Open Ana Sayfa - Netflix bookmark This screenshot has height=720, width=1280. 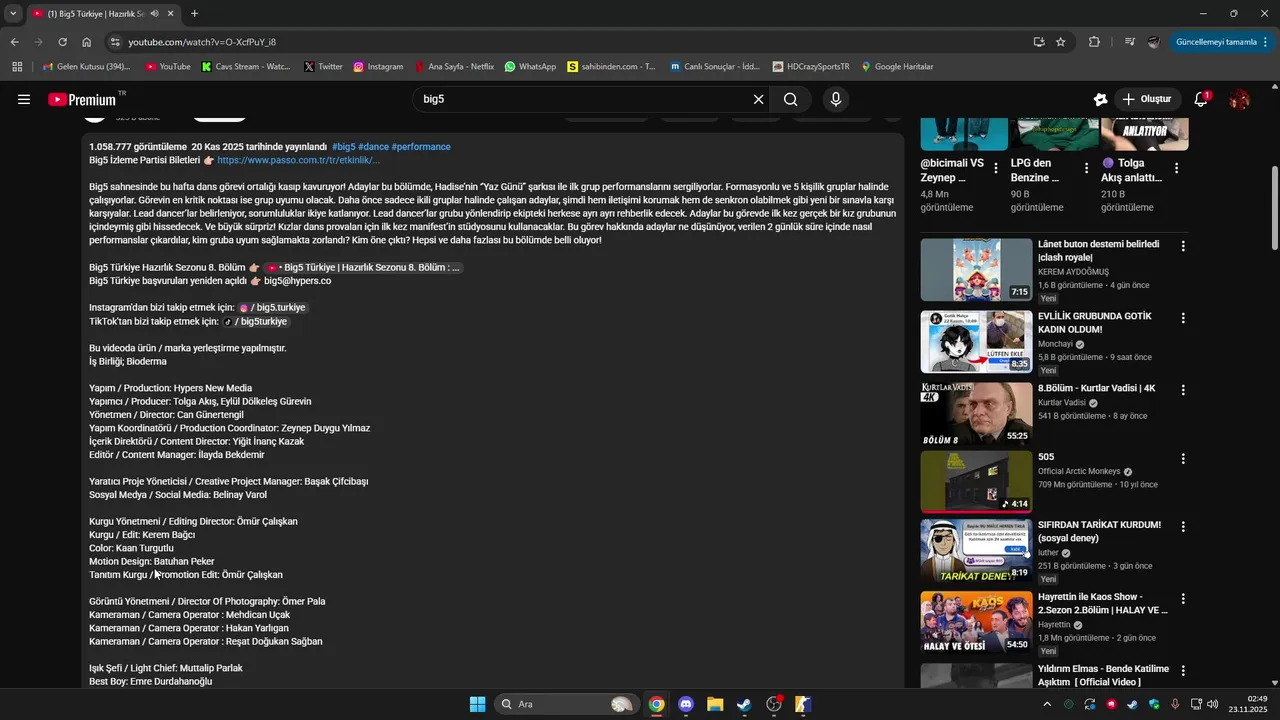pyautogui.click(x=454, y=67)
